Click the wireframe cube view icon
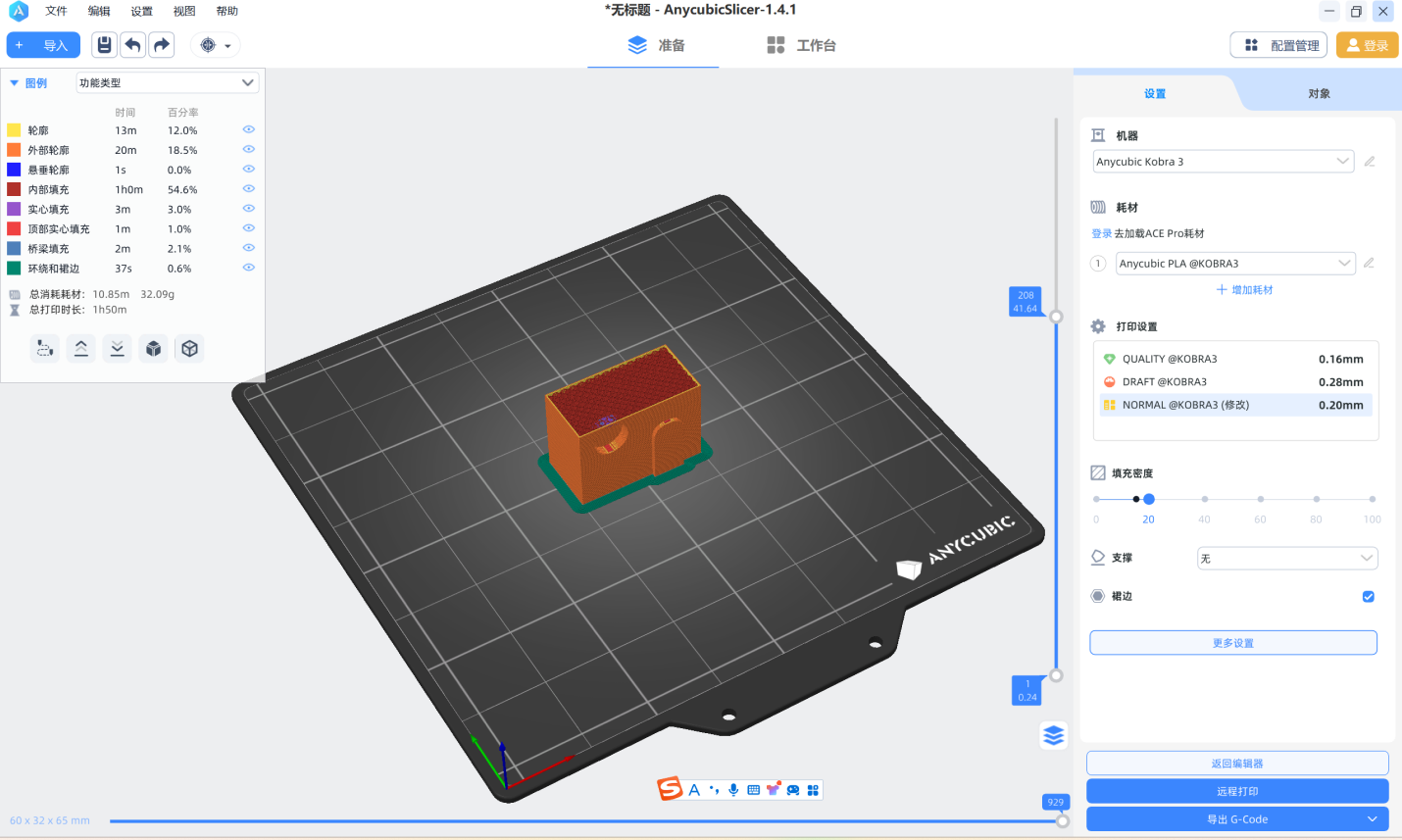Viewport: 1402px width, 840px height. [190, 348]
